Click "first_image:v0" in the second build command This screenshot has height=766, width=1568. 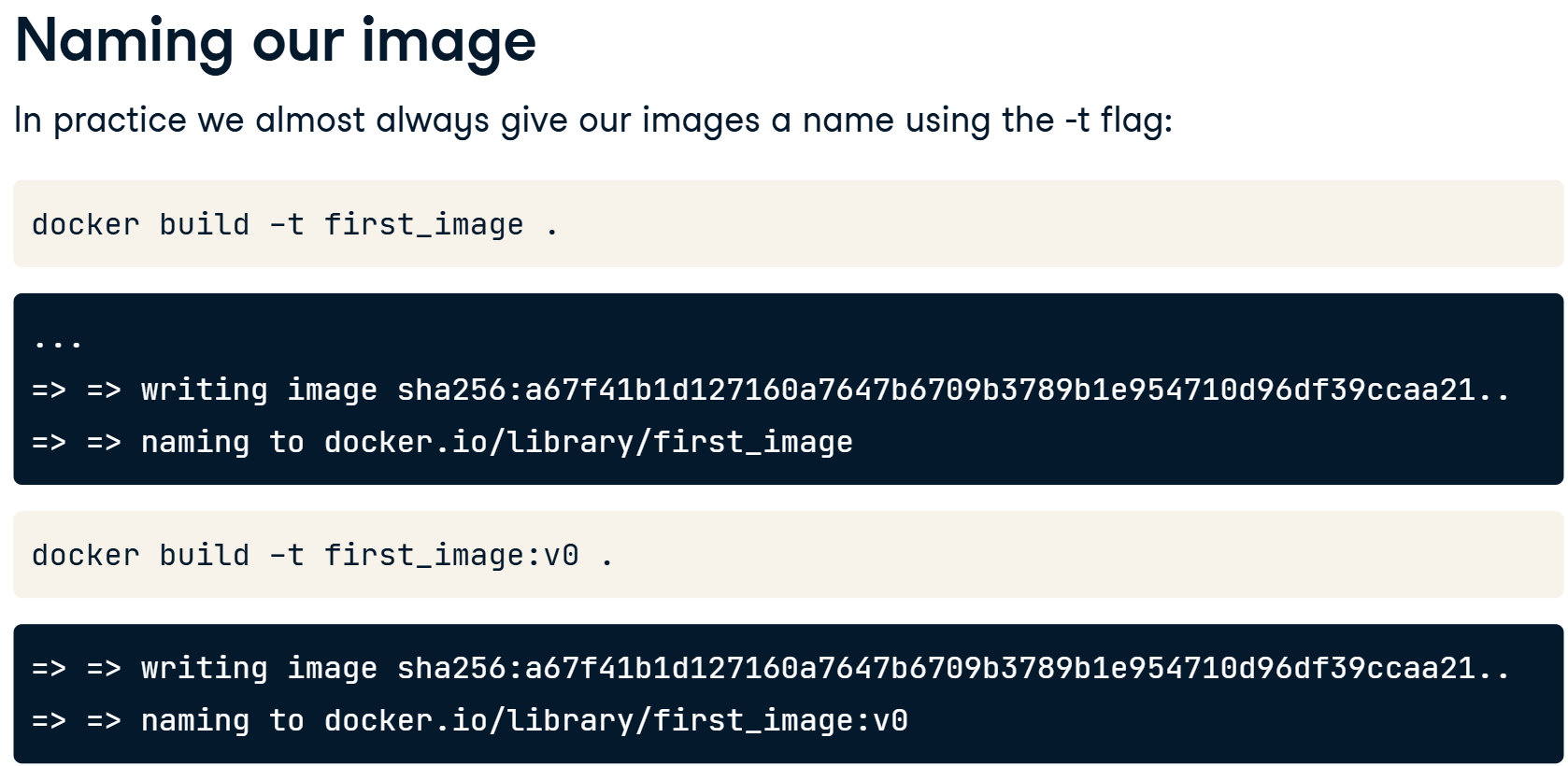[451, 556]
